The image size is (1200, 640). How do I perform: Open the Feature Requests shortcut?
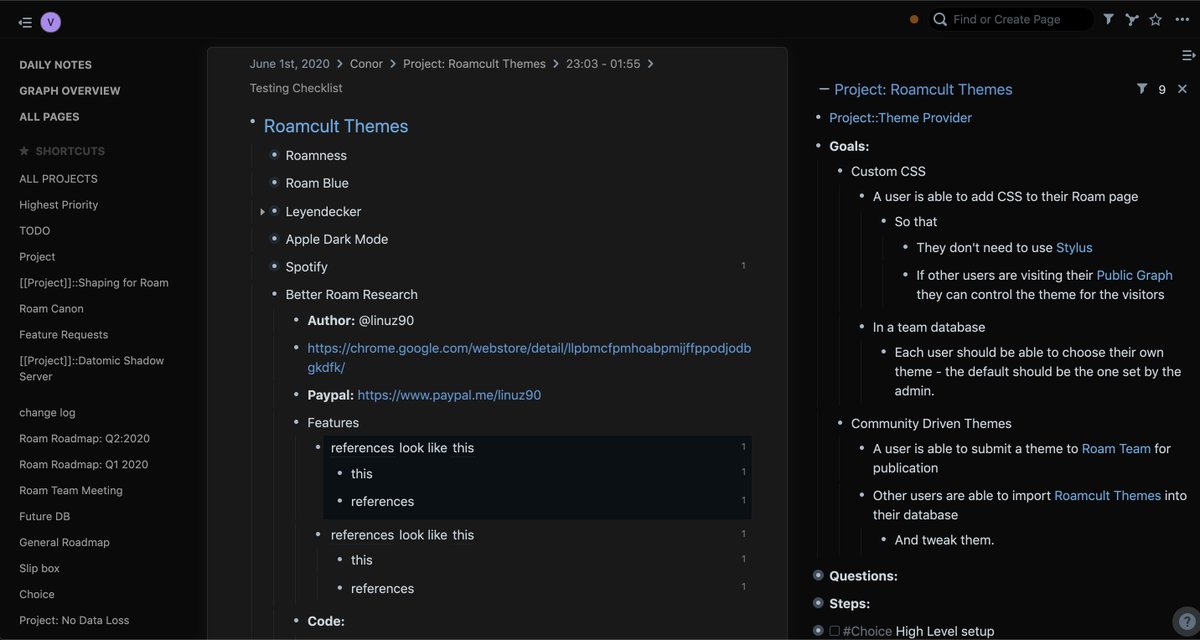tap(63, 335)
